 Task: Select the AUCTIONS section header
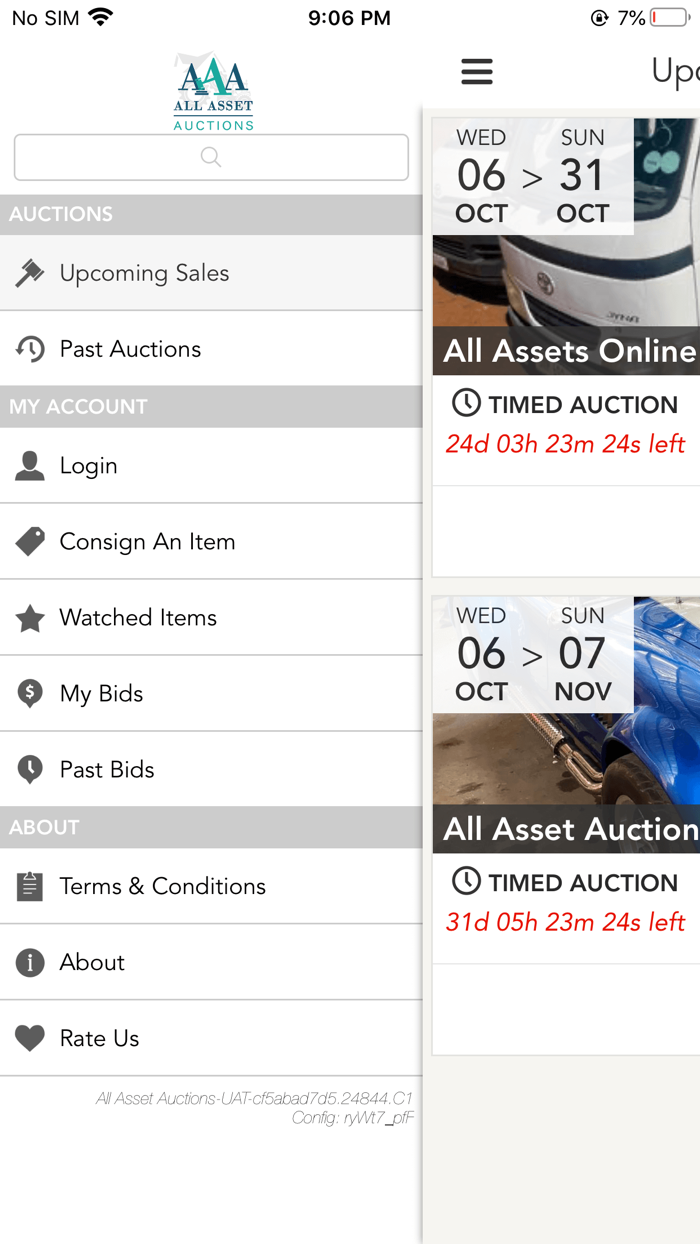point(60,214)
